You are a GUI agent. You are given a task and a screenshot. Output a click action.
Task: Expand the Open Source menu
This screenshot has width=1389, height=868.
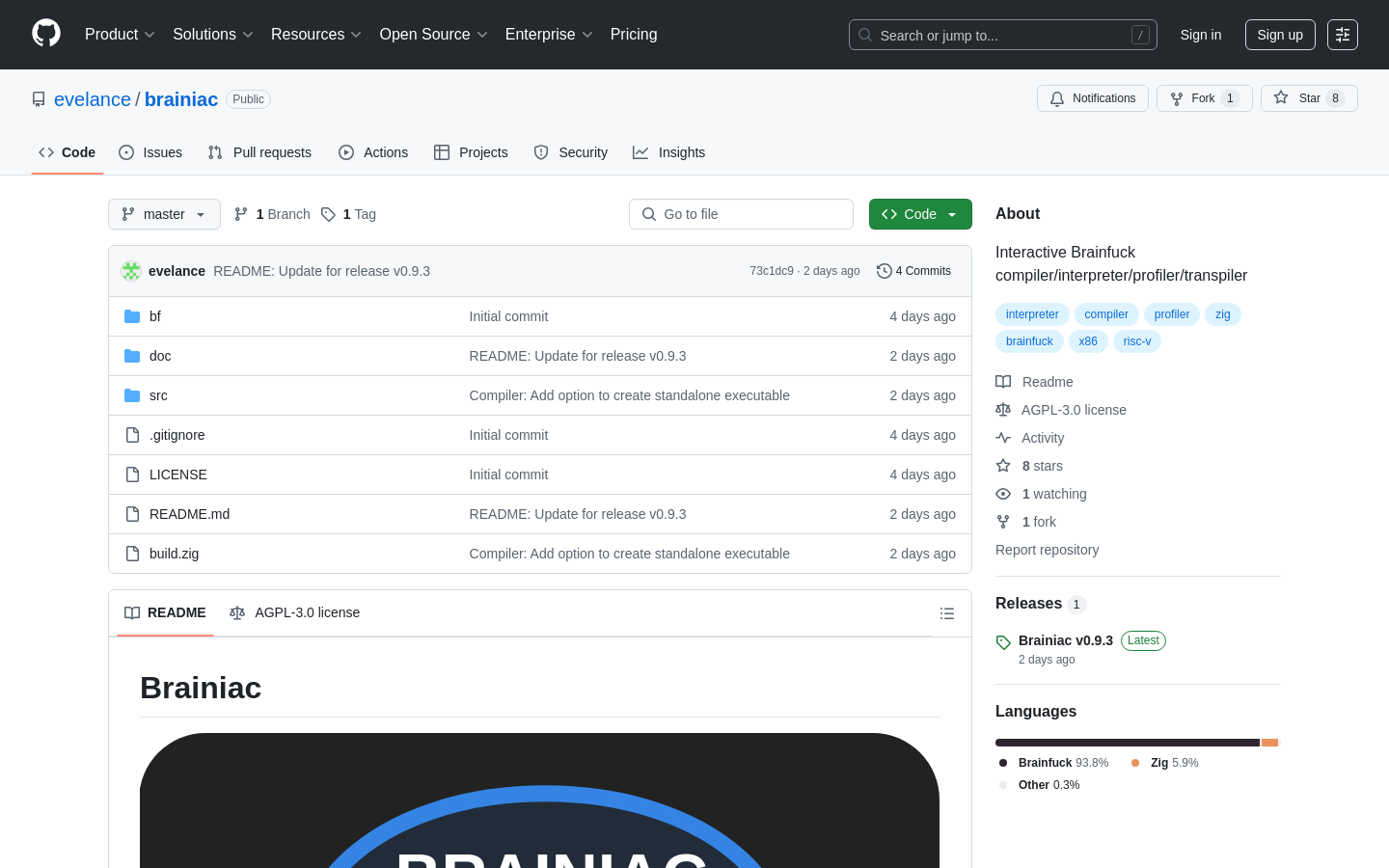(x=434, y=35)
